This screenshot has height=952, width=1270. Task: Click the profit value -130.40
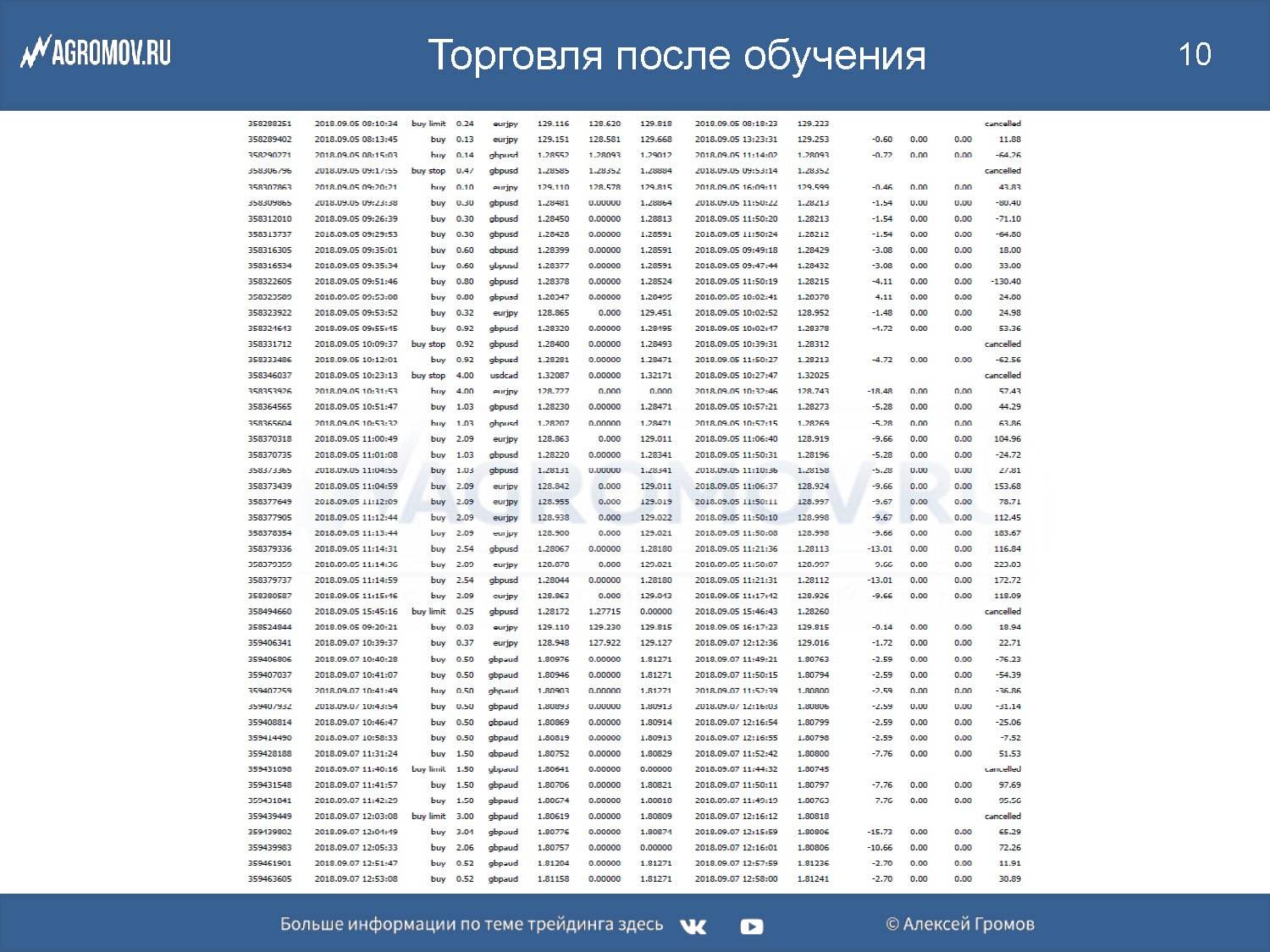[x=1006, y=282]
